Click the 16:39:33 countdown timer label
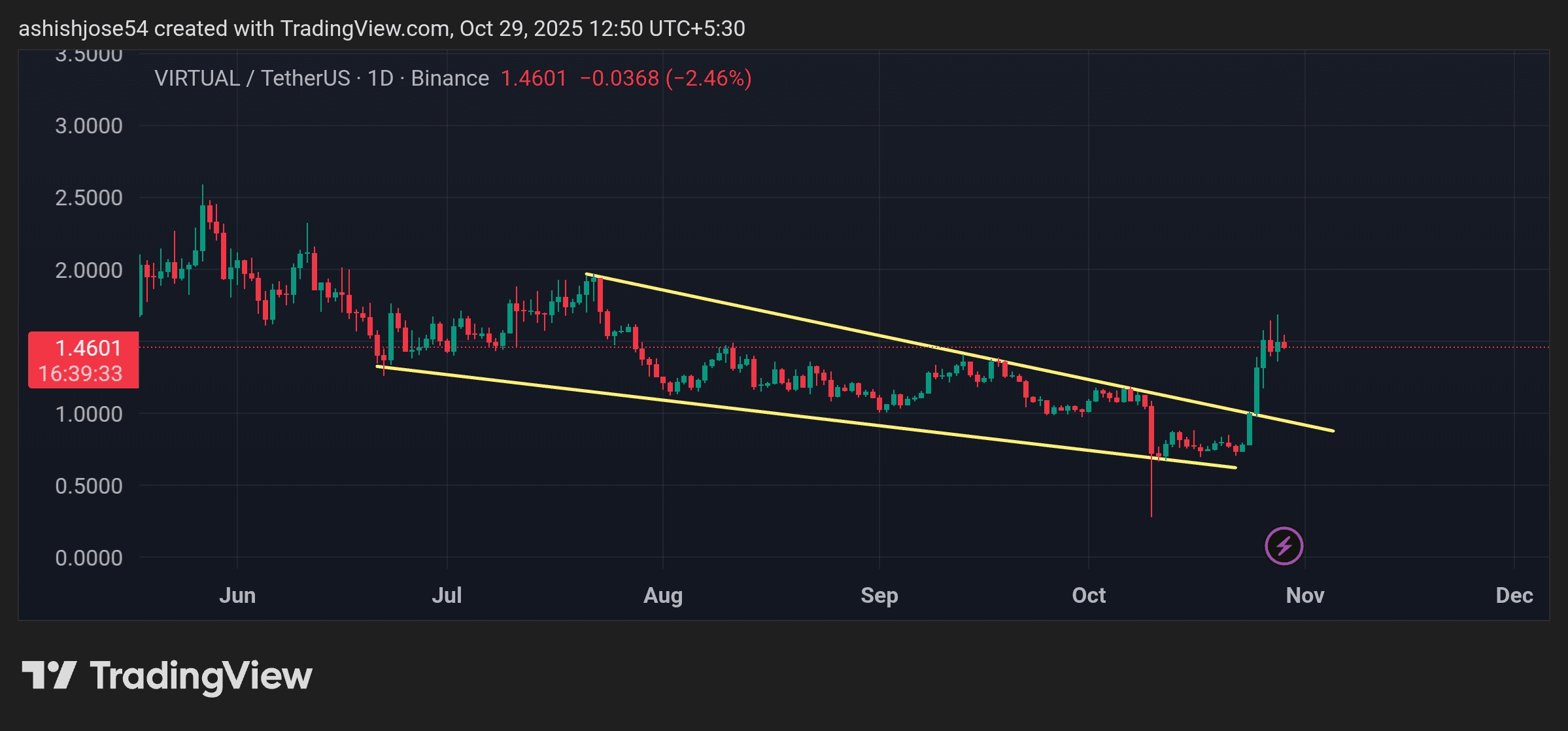This screenshot has height=731, width=1568. coord(80,373)
